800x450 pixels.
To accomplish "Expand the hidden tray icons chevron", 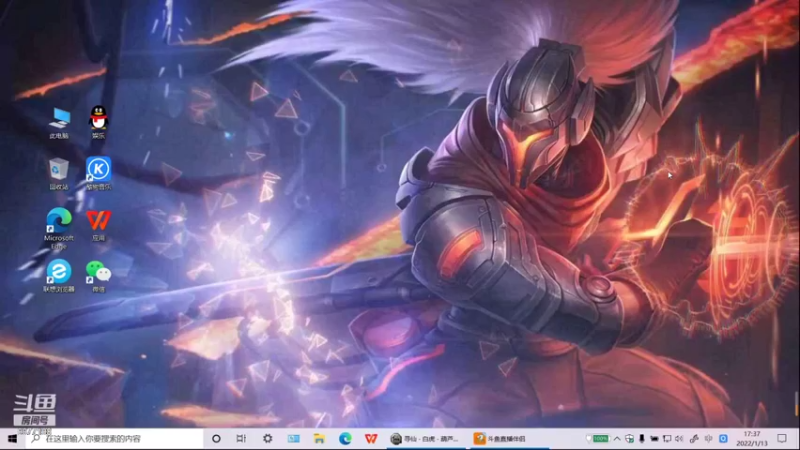I will pos(617,439).
